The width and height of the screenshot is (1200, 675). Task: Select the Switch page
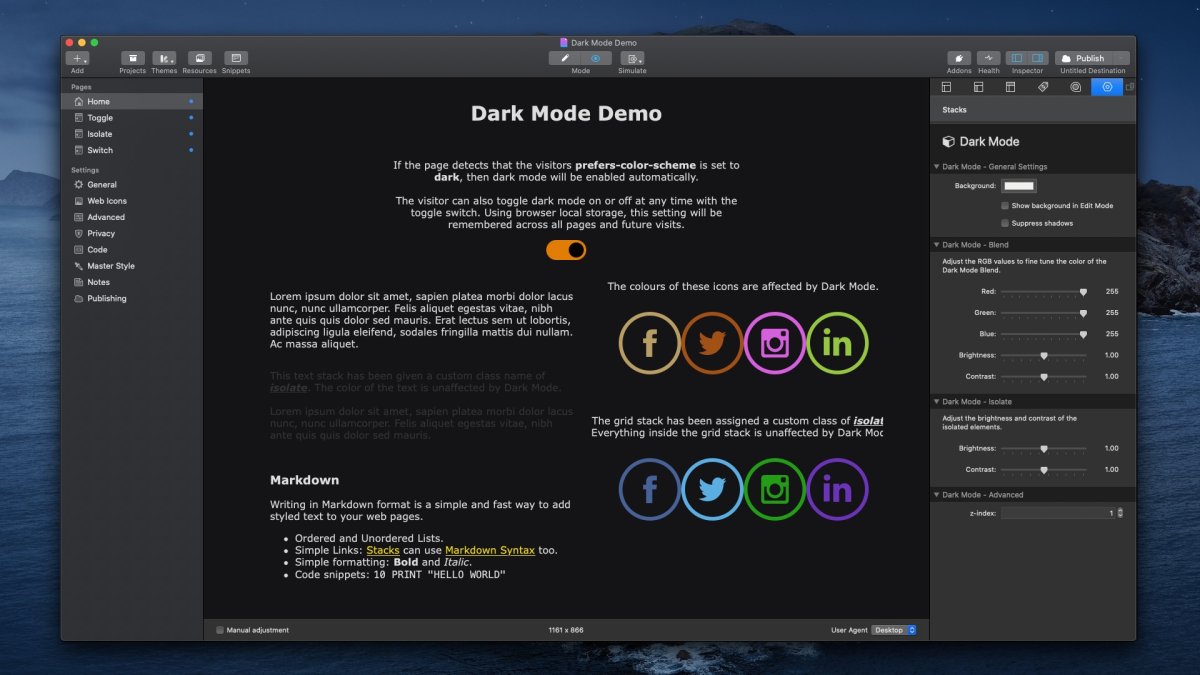[132, 150]
